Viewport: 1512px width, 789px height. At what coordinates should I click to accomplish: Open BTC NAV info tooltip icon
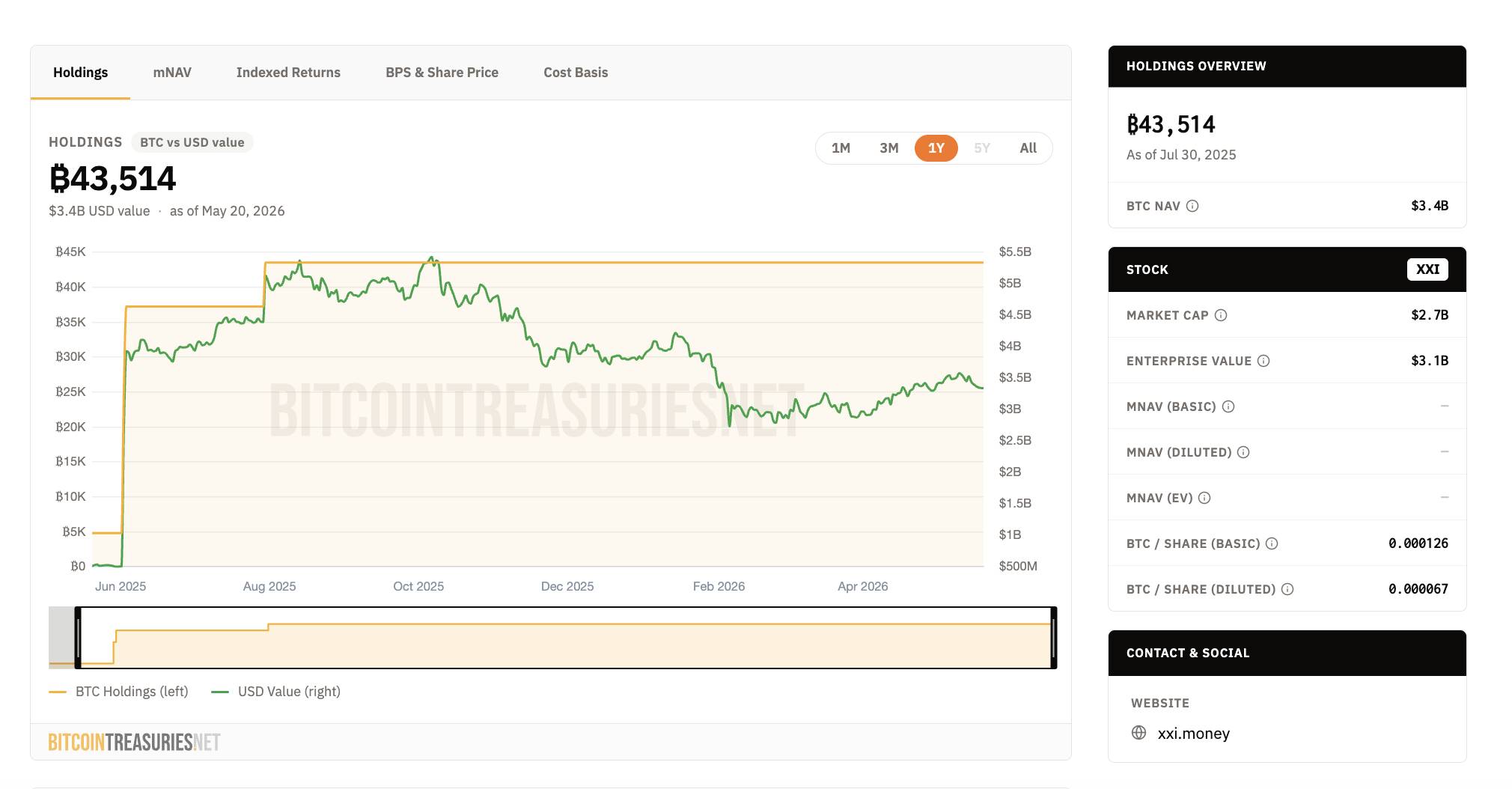(1192, 206)
